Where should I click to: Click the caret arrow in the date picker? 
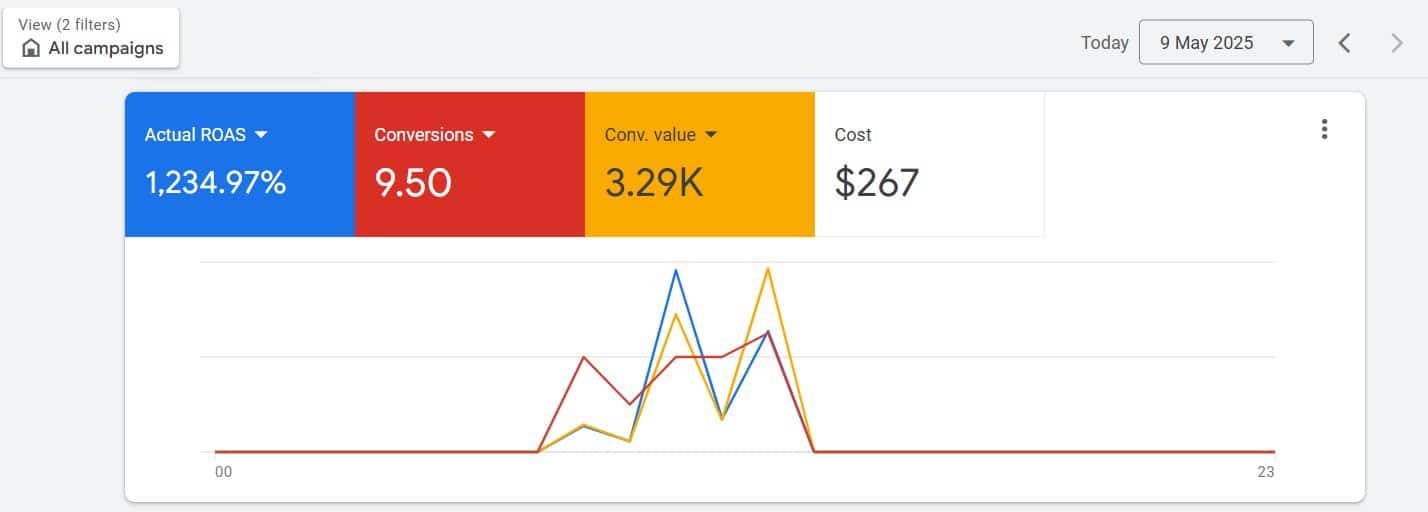(1288, 43)
